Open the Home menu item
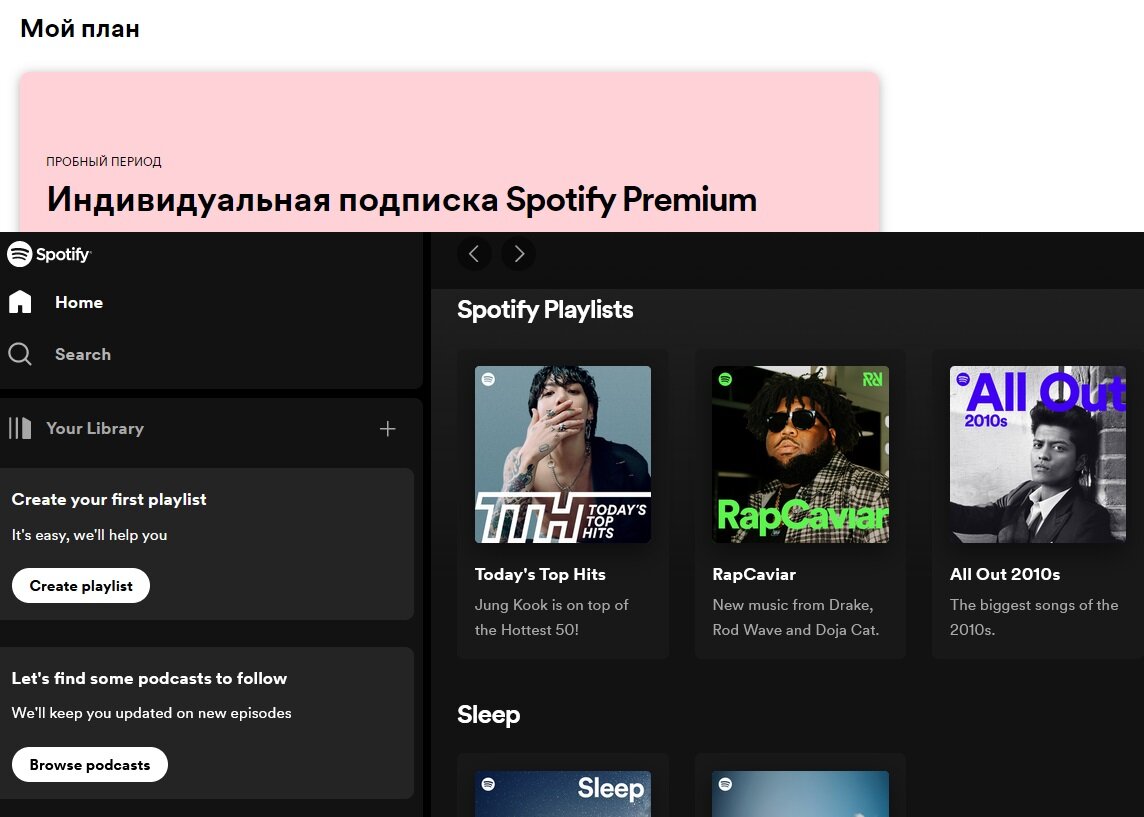1144x817 pixels. pos(79,302)
